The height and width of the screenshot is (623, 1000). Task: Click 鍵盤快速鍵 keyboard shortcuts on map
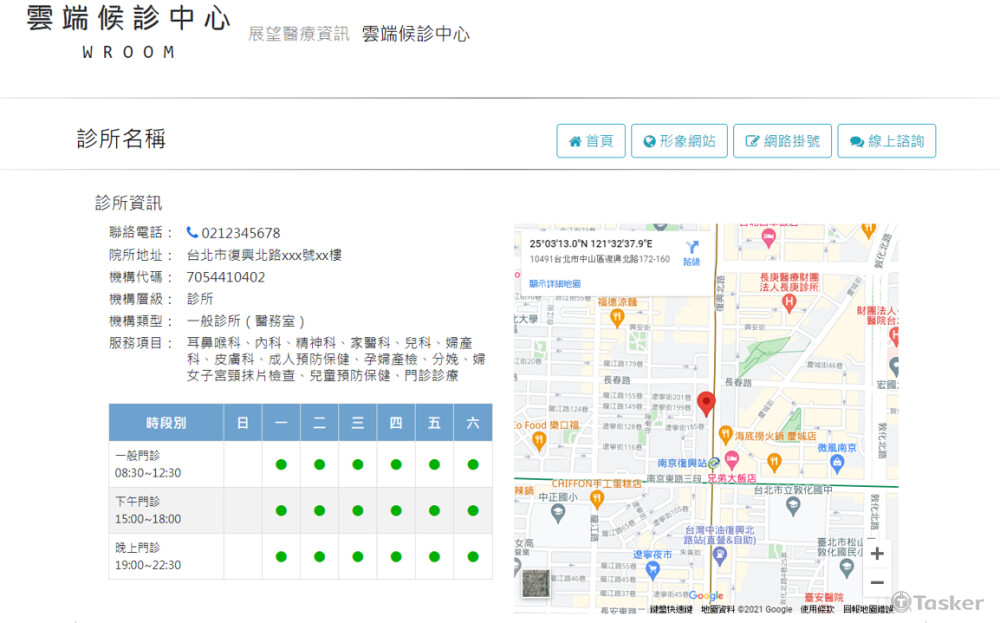671,609
